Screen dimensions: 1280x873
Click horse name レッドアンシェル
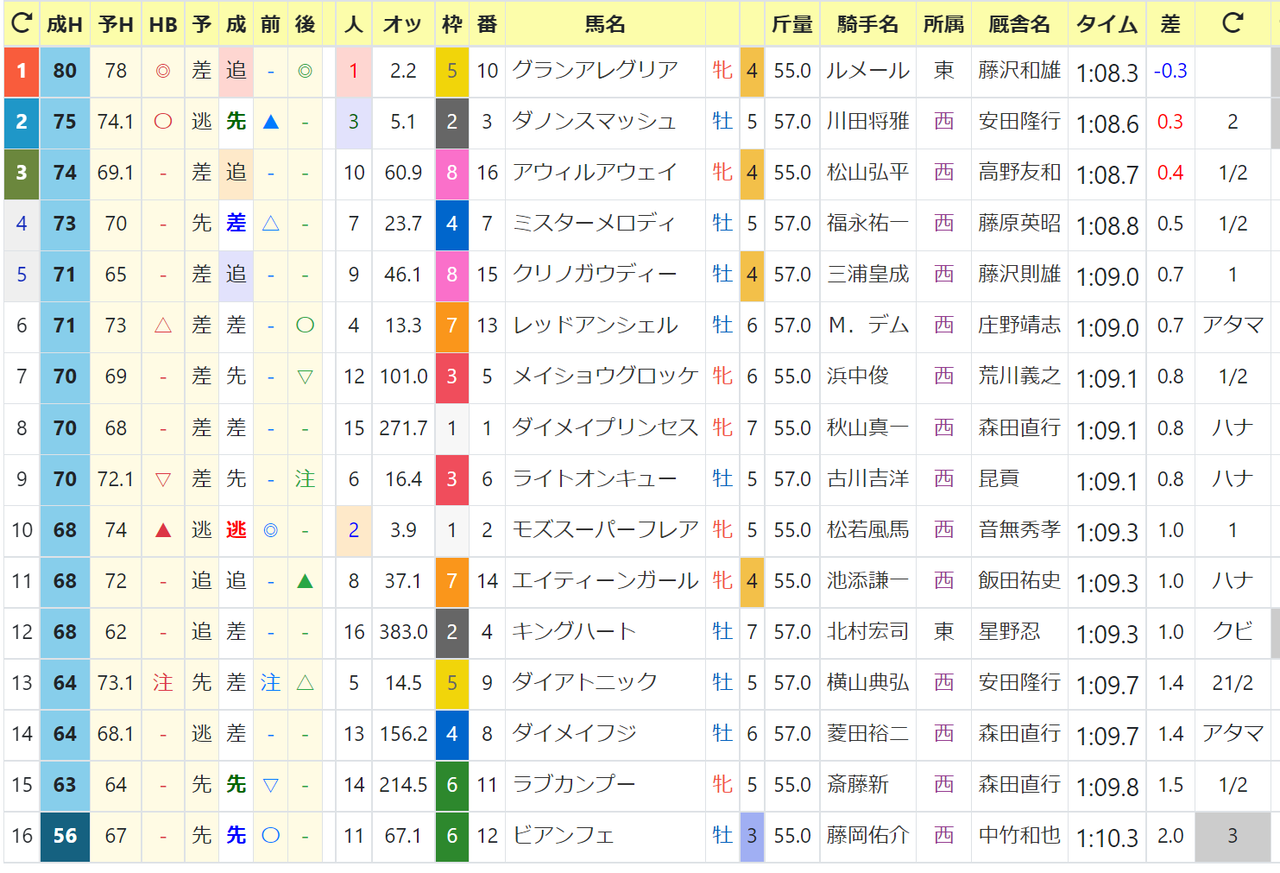click(x=595, y=325)
